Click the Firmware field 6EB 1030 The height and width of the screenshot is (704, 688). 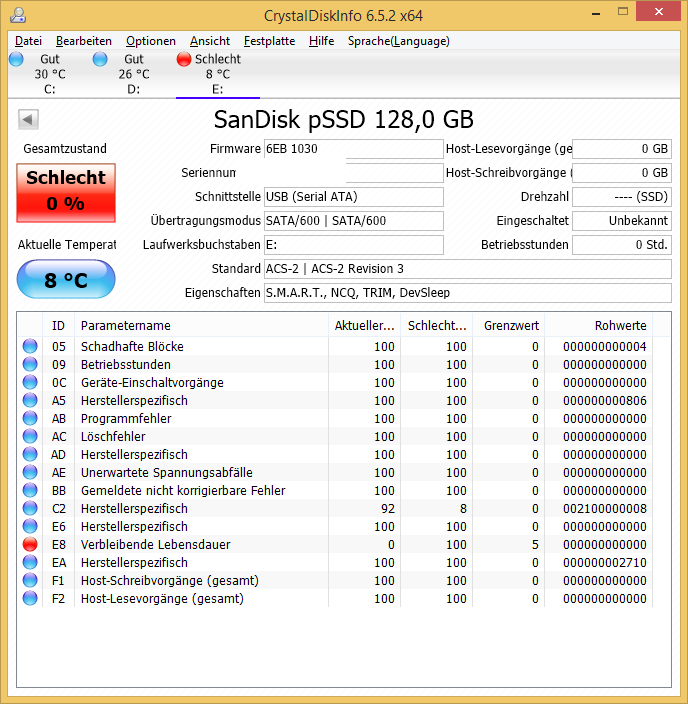353,149
